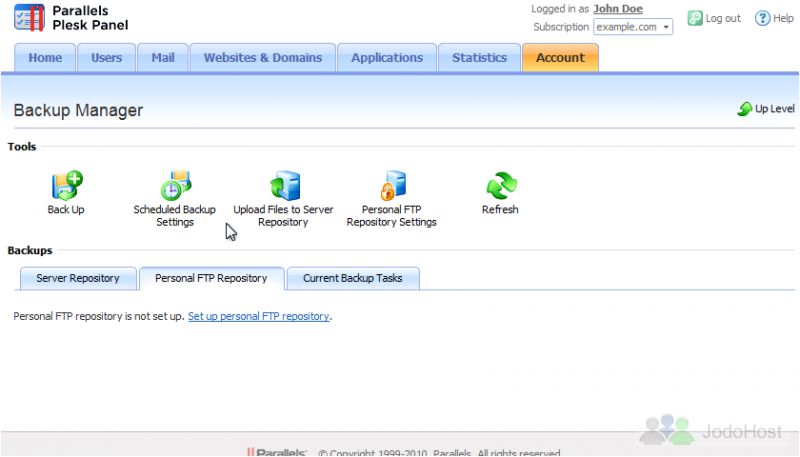Click the green Refresh icon
The image size is (800, 457).
tap(502, 185)
